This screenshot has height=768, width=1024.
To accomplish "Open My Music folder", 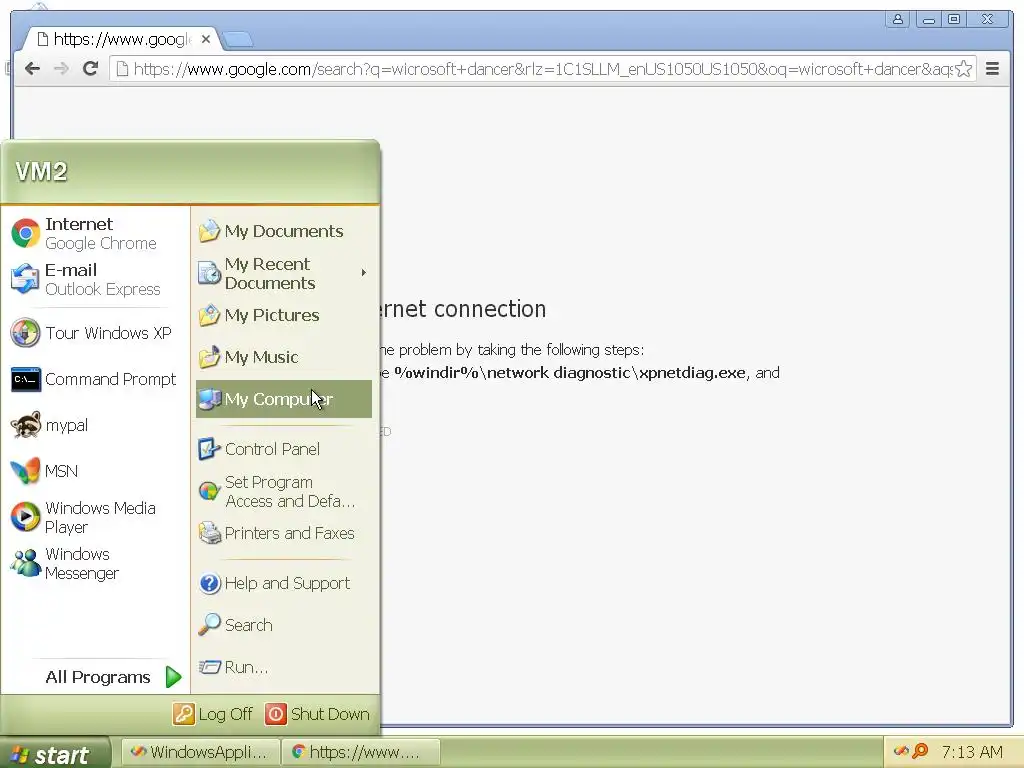I will (283, 357).
